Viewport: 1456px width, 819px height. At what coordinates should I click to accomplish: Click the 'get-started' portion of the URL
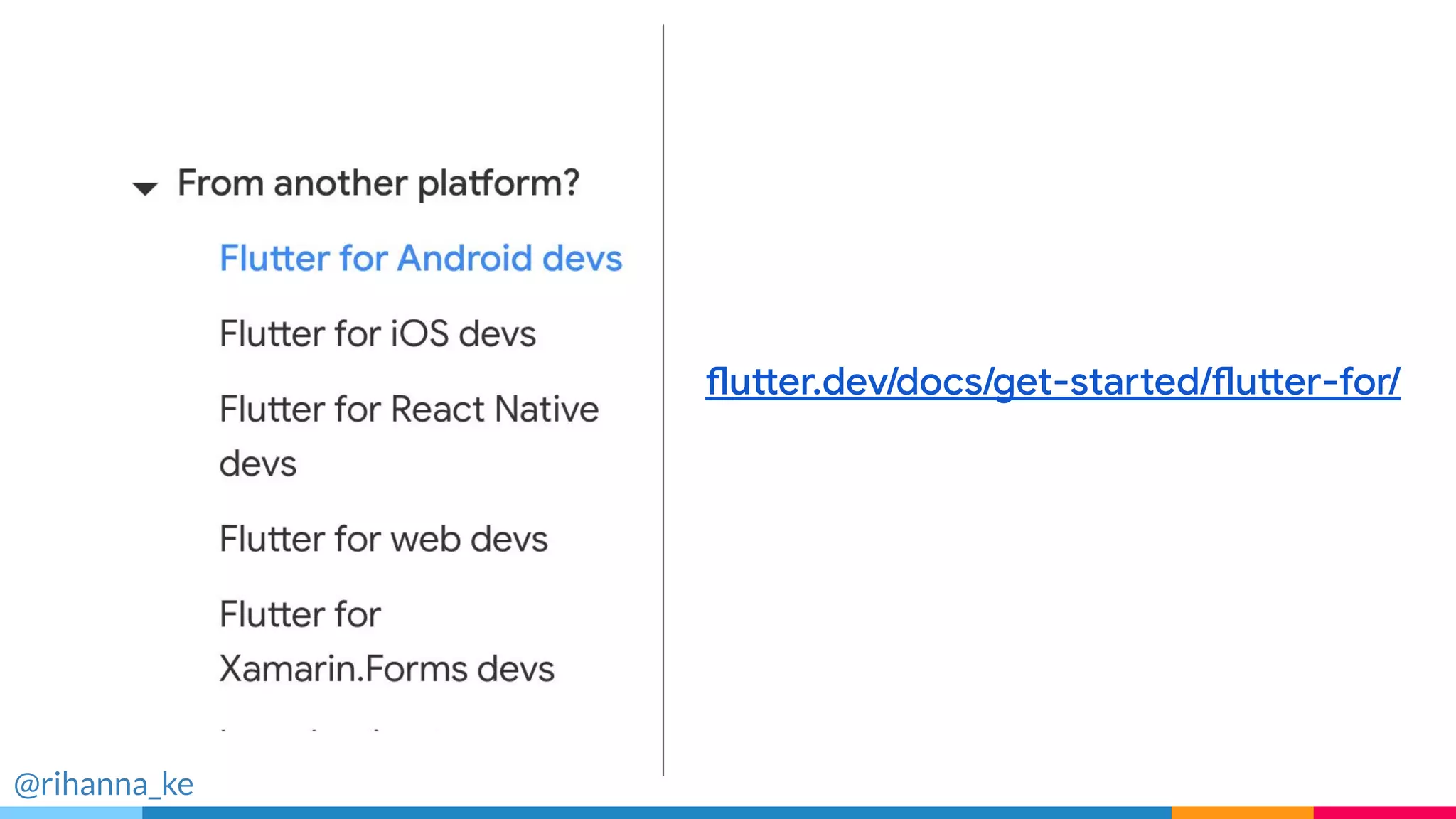pos(1095,382)
